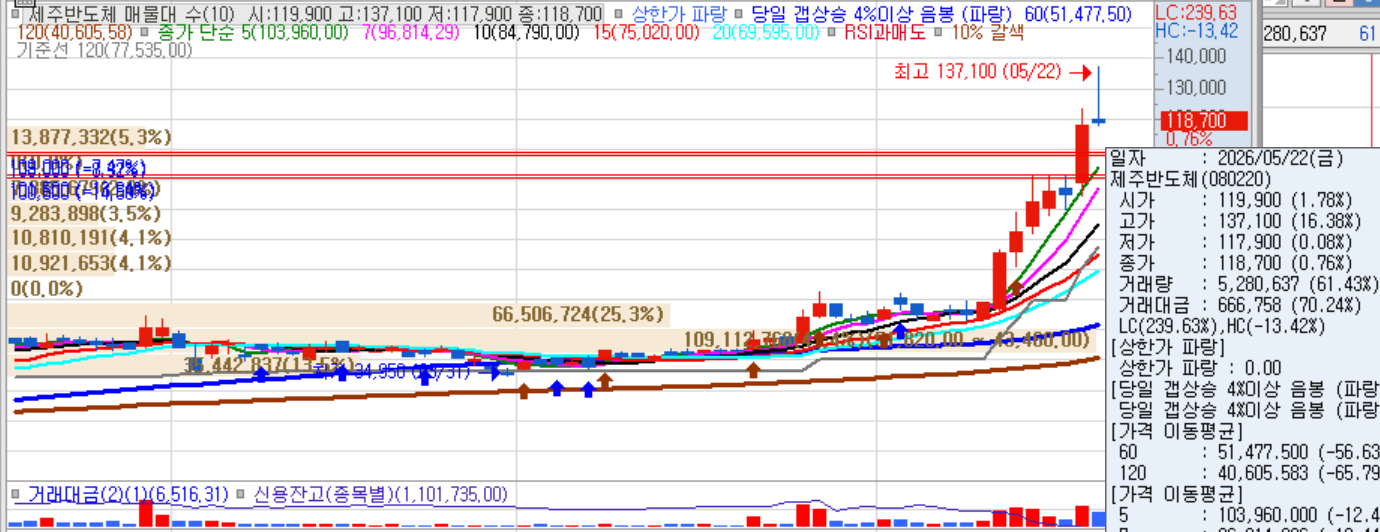Click the 0(0,0%) volume profile row
The width and height of the screenshot is (1380, 532).
47,289
